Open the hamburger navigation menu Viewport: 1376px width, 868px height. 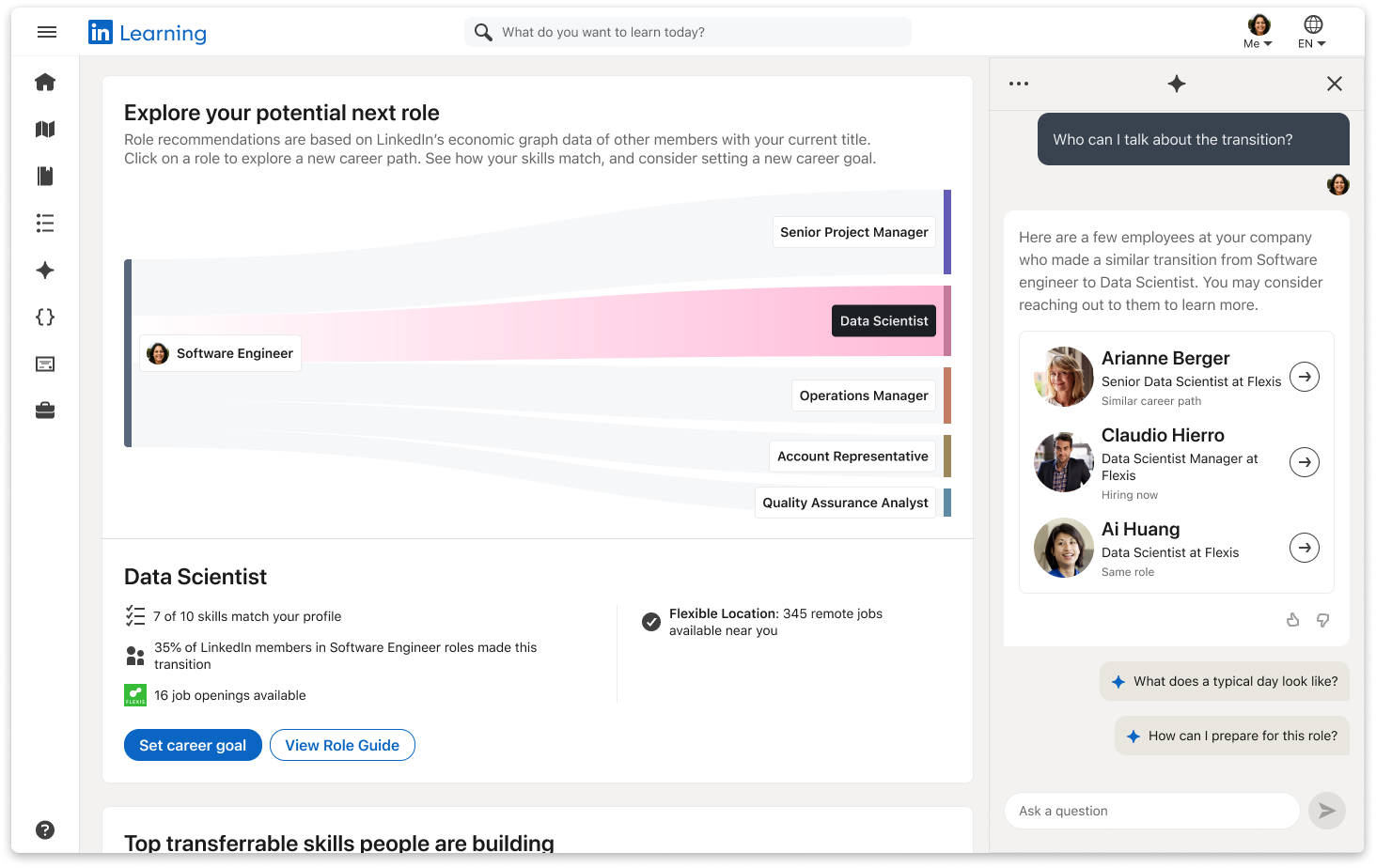47,33
